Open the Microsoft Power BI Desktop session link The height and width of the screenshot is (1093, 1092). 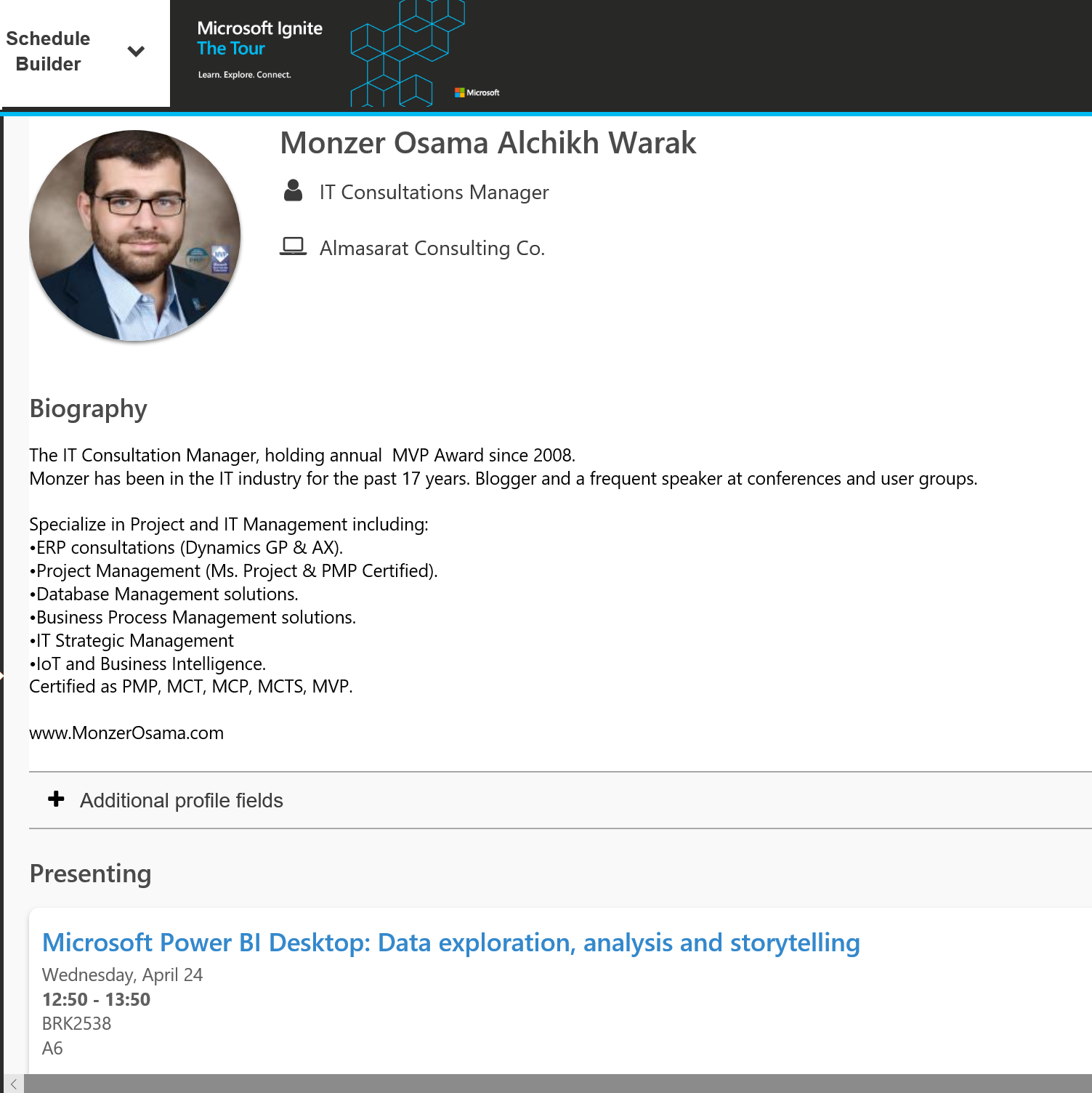click(x=450, y=943)
